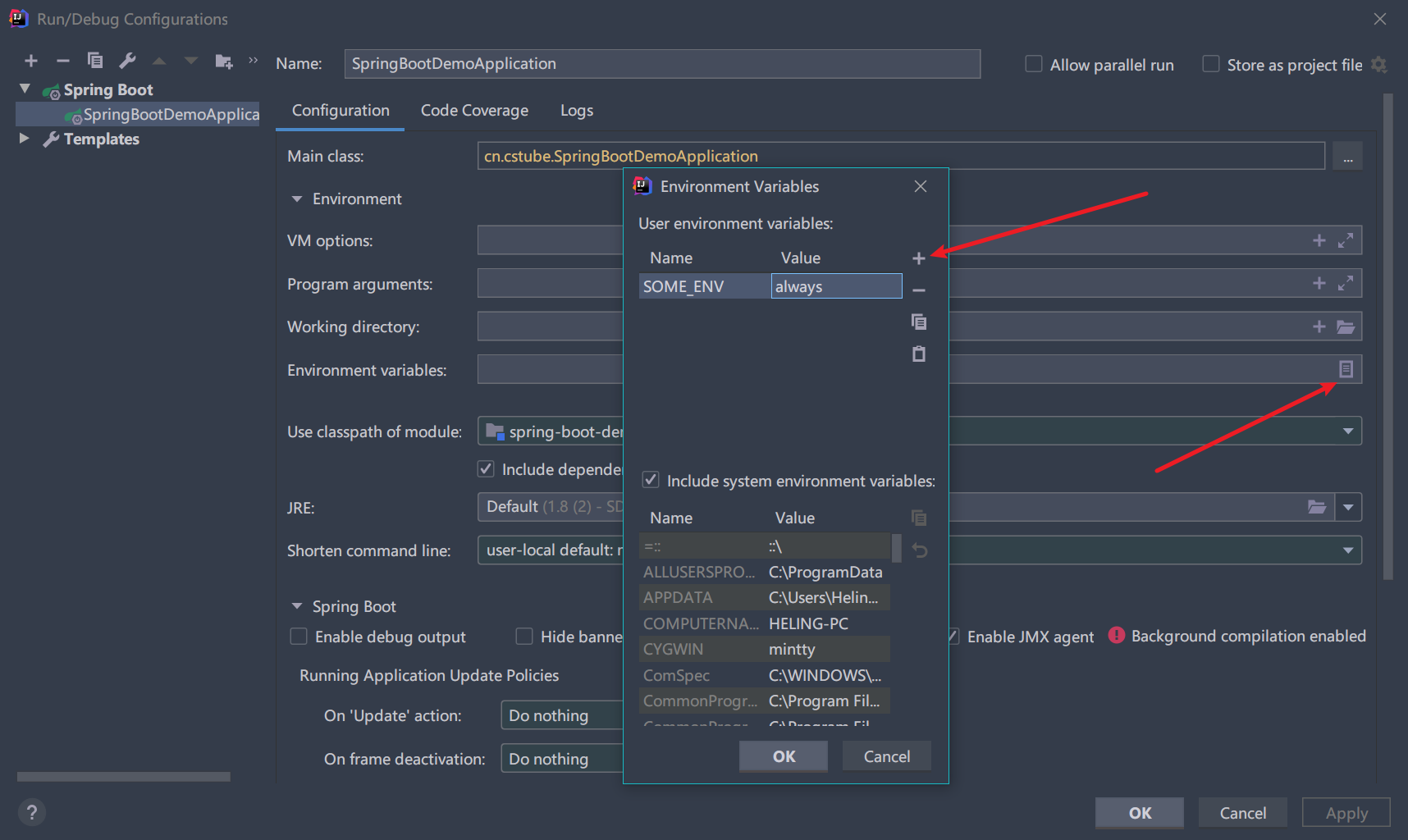The height and width of the screenshot is (840, 1408).
Task: Open help question mark
Action: point(31,812)
